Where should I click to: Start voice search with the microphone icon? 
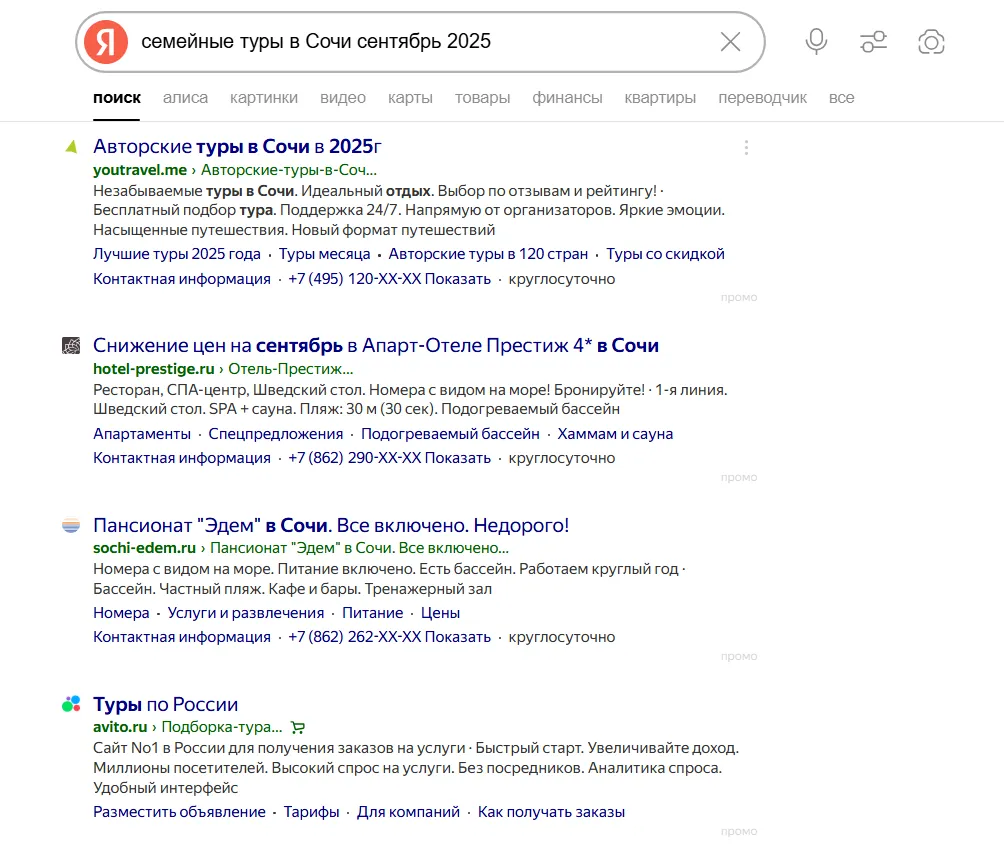(x=816, y=42)
